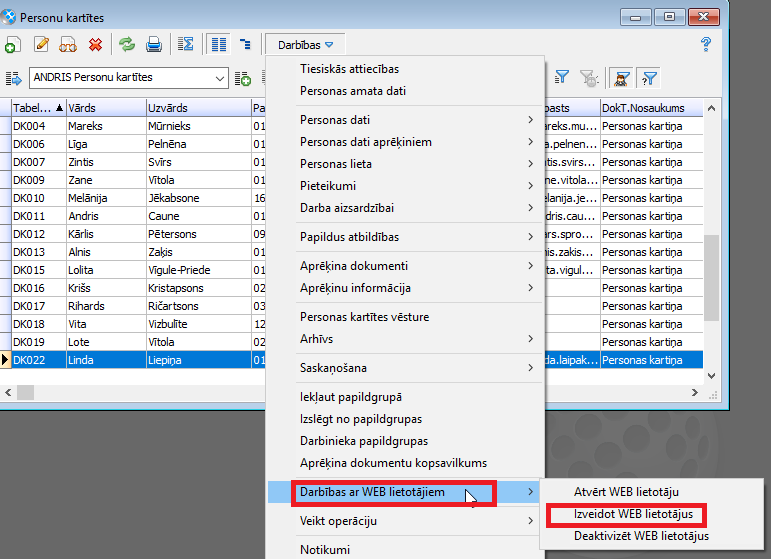Viewport: 771px width, 559px height.
Task: Expand the Personas dati submenu
Action: coord(415,120)
